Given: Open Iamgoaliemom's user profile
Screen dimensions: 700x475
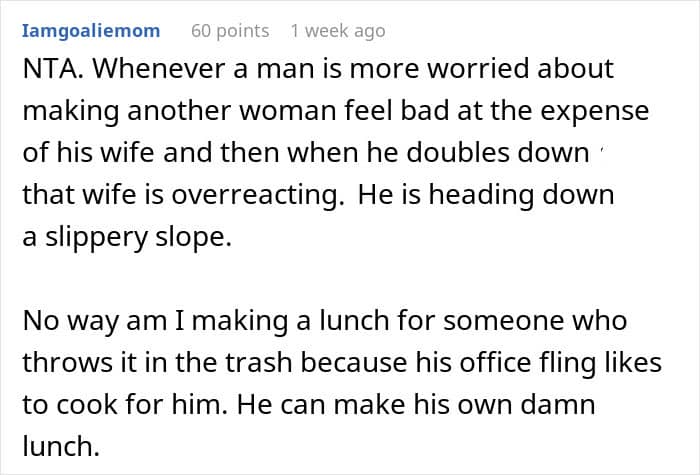Looking at the screenshot, I should [x=90, y=31].
